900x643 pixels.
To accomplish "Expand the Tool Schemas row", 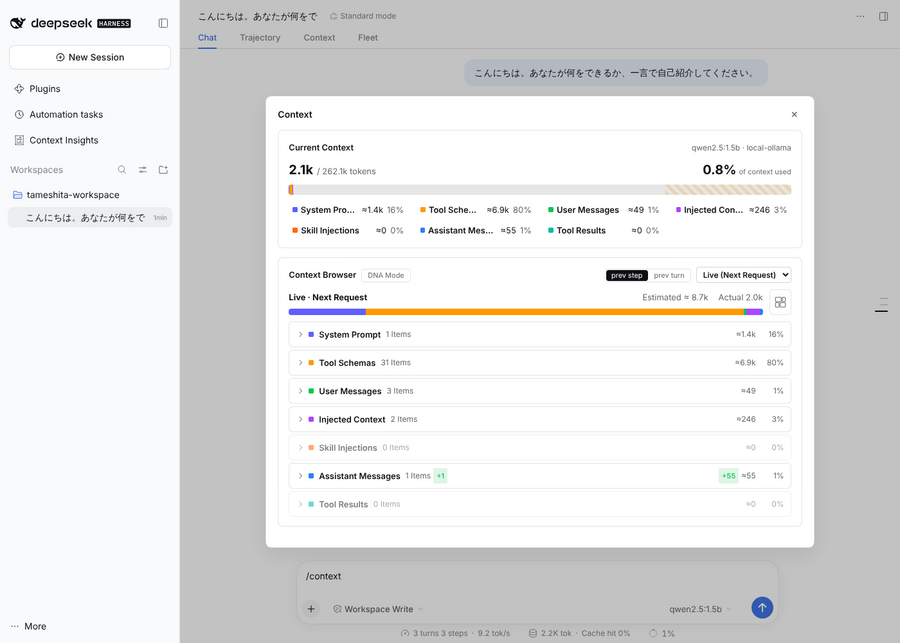I will pyautogui.click(x=540, y=363).
